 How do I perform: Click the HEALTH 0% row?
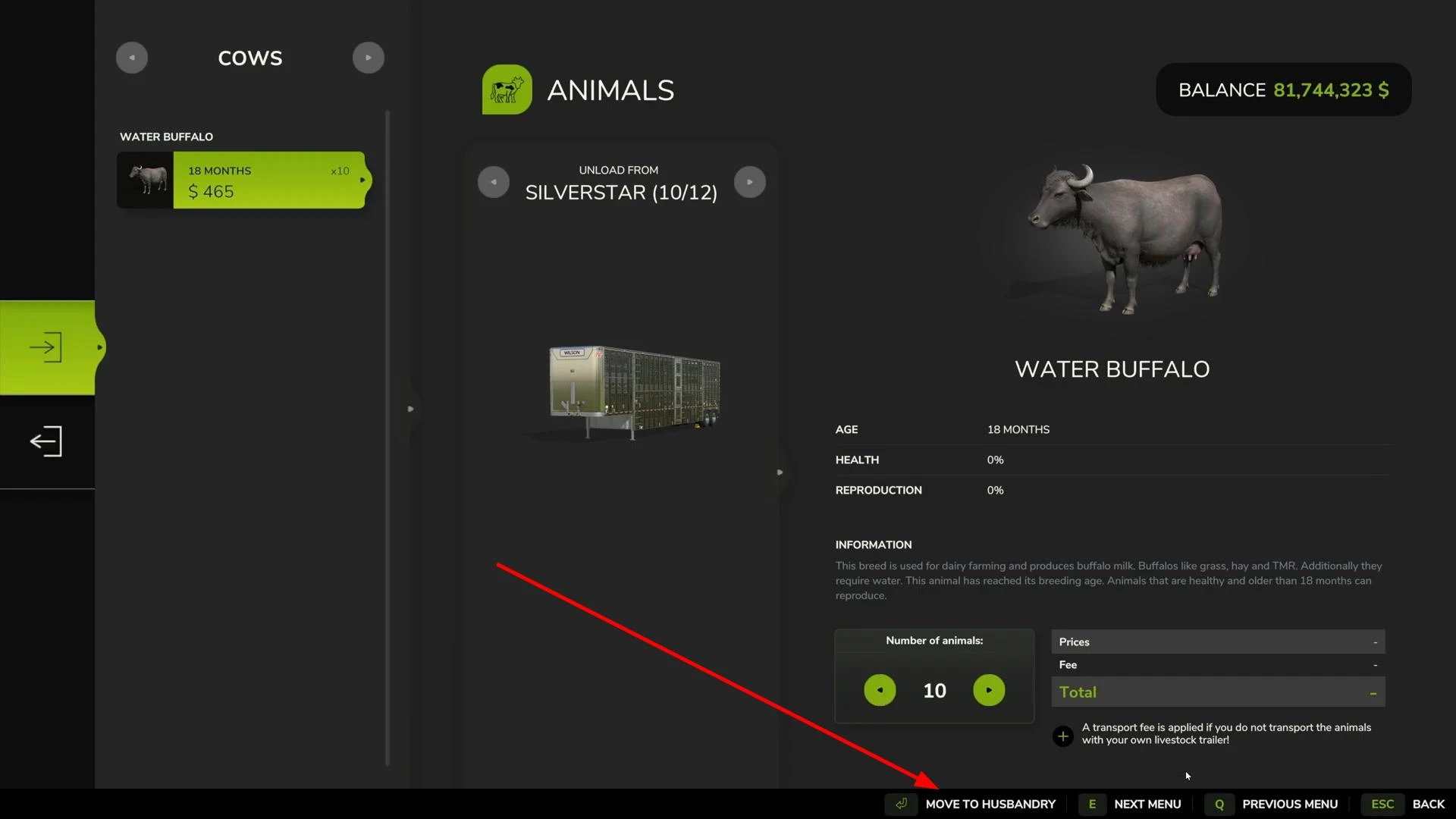click(1113, 460)
